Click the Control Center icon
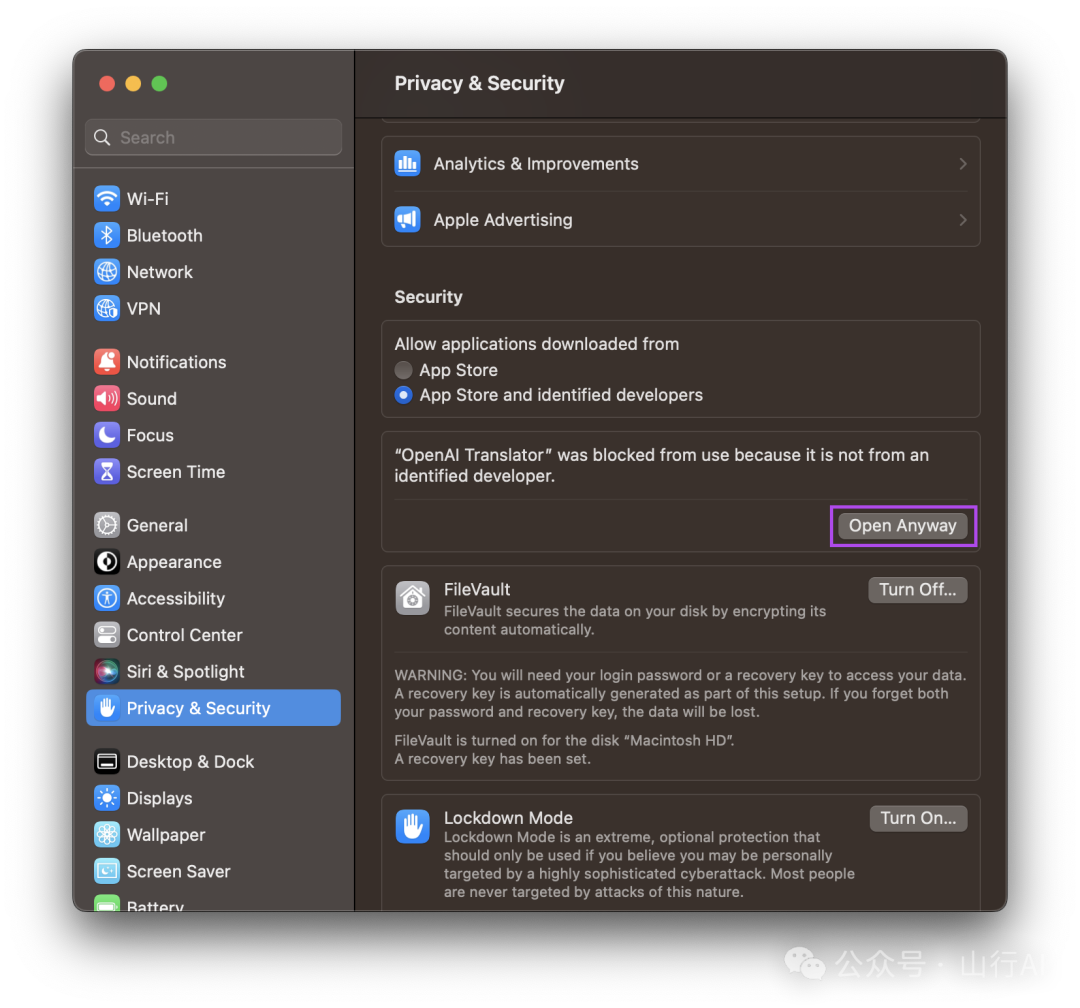 [x=107, y=635]
